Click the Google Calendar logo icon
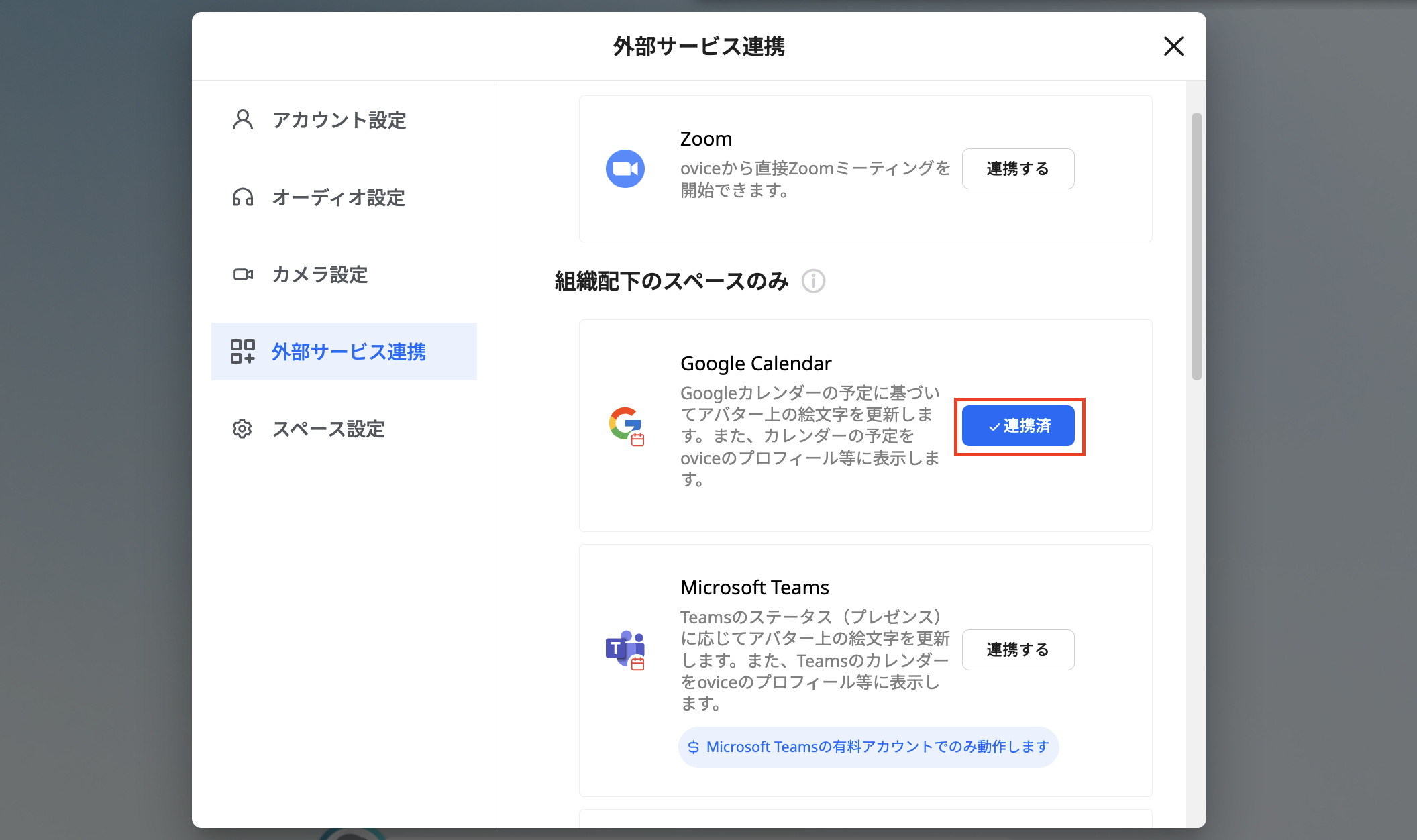1417x840 pixels. point(627,426)
